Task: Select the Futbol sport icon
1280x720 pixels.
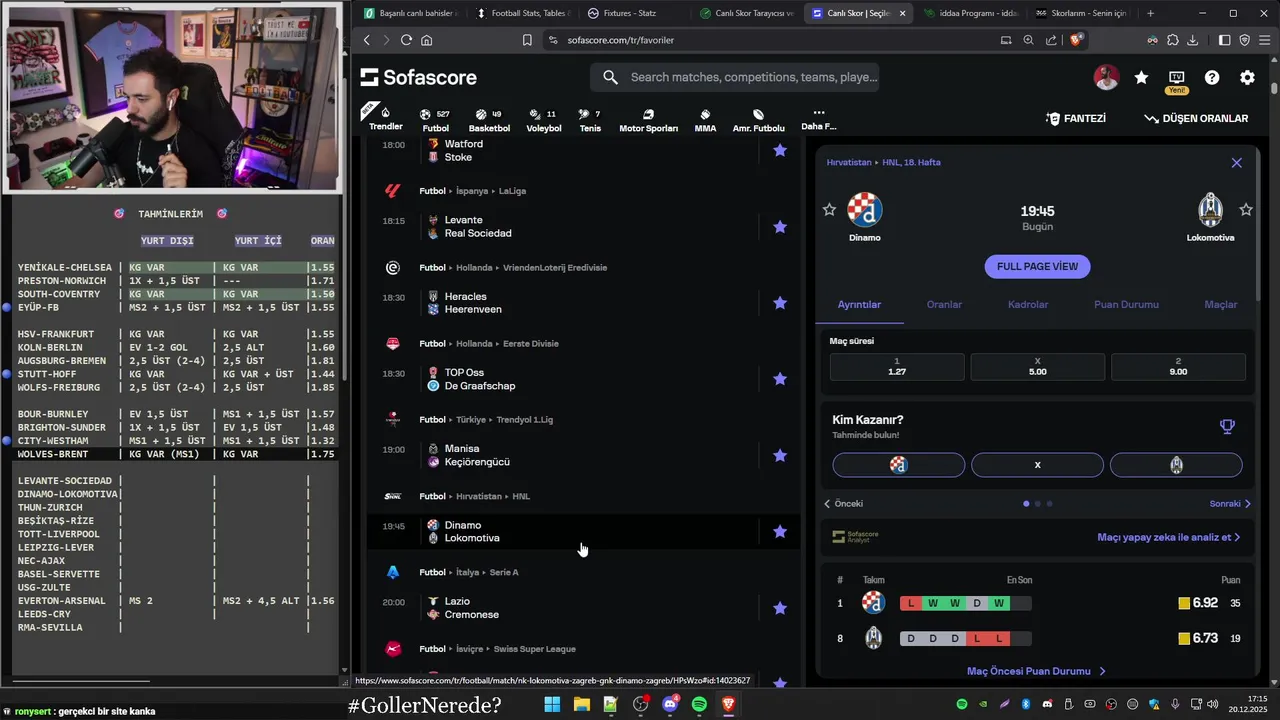Action: click(x=435, y=120)
